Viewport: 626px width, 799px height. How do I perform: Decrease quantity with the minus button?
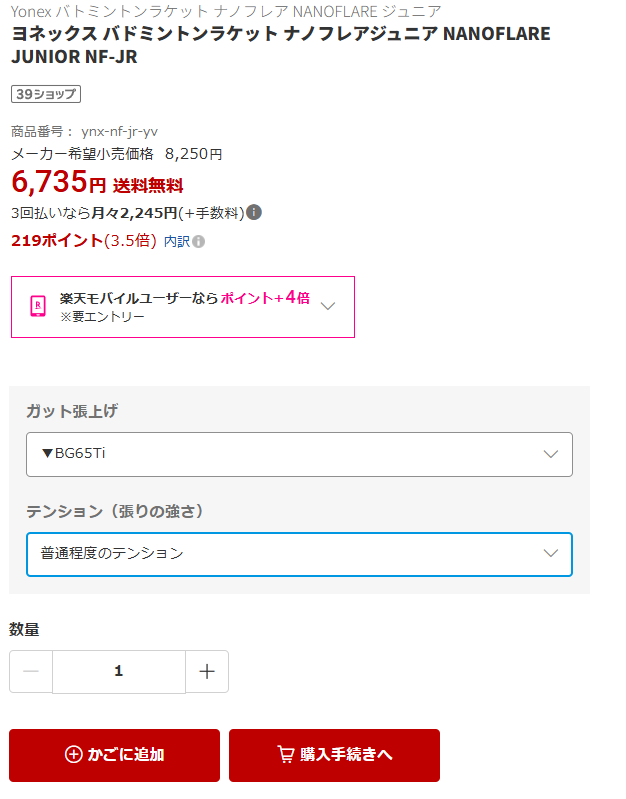point(31,672)
